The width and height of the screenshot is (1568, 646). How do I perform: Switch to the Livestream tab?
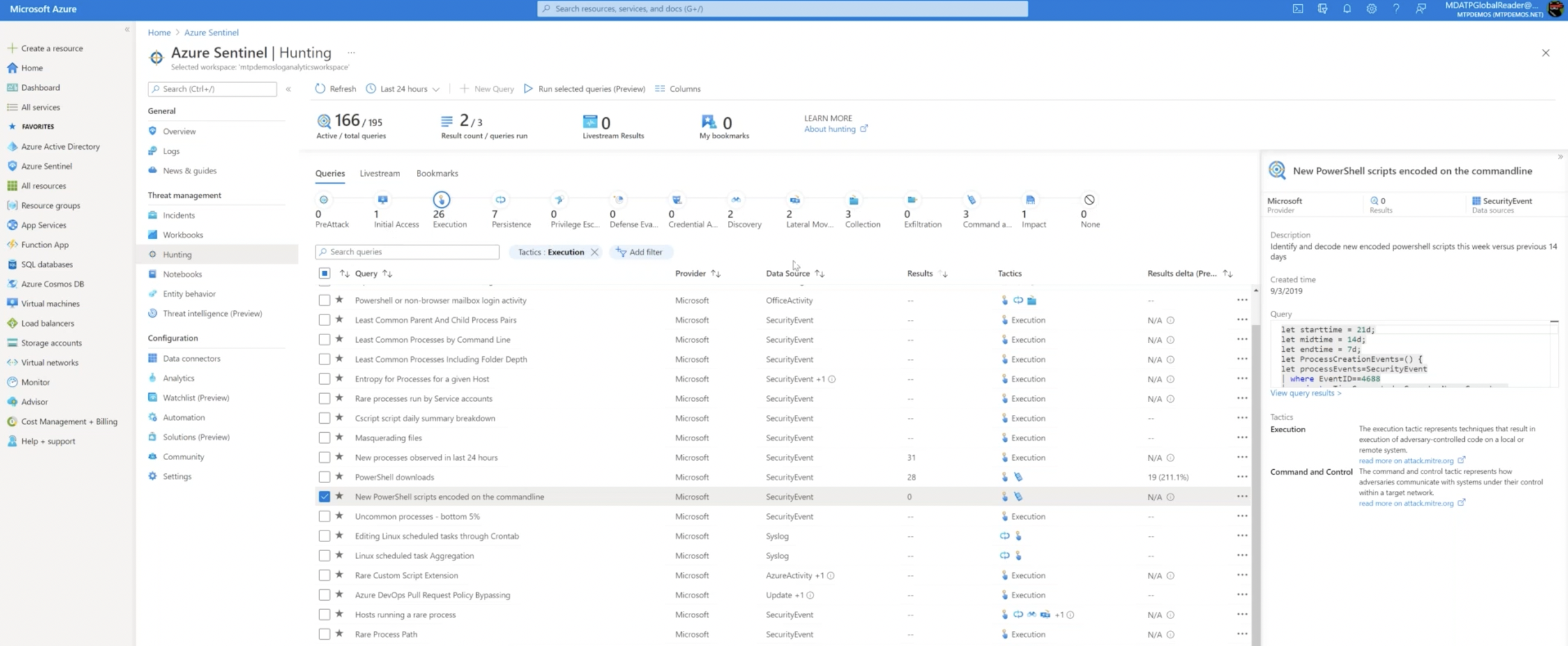380,173
